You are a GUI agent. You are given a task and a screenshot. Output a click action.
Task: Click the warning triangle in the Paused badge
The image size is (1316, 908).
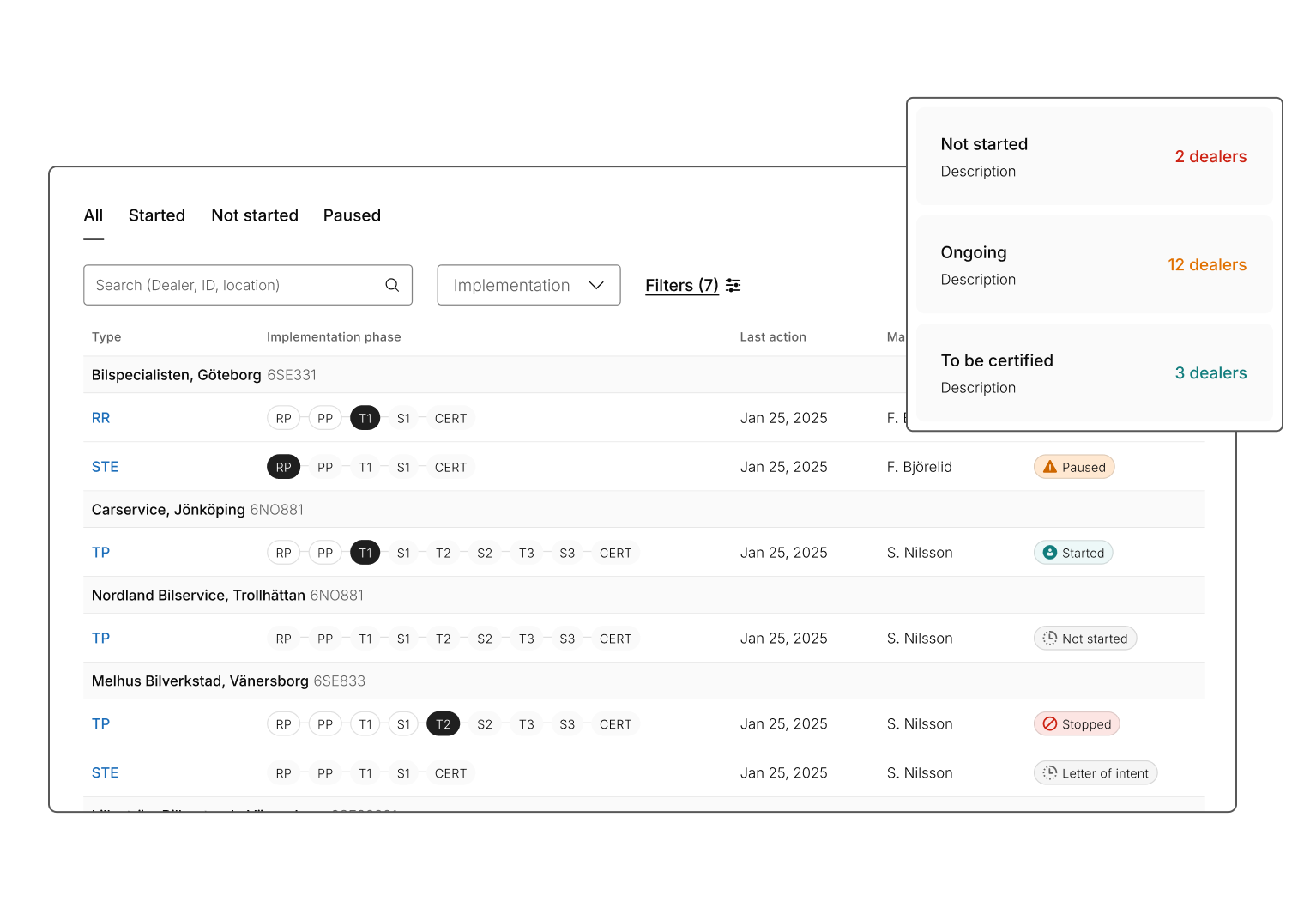tap(1051, 466)
